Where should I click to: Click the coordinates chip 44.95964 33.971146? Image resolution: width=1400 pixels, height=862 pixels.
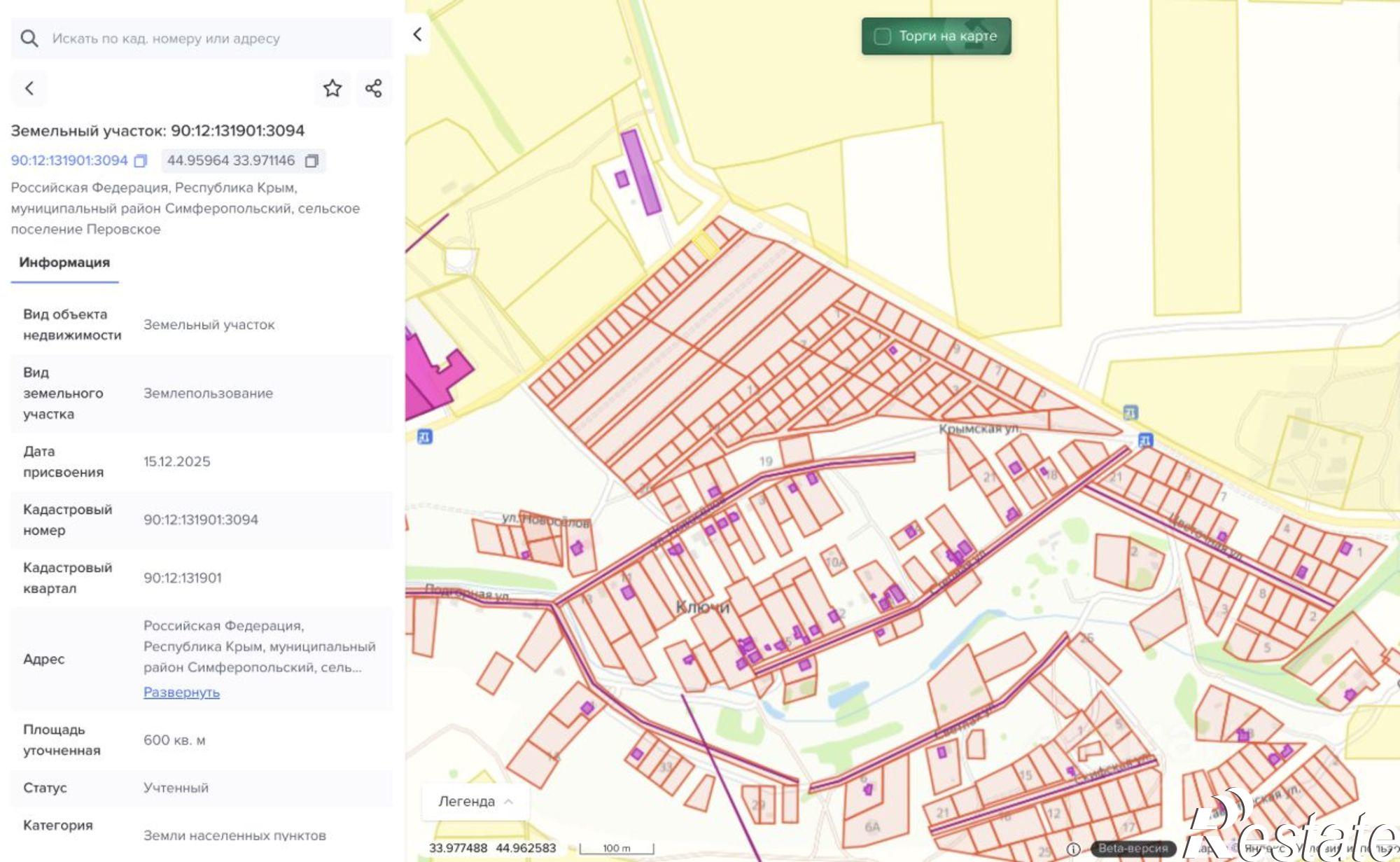coord(243,160)
